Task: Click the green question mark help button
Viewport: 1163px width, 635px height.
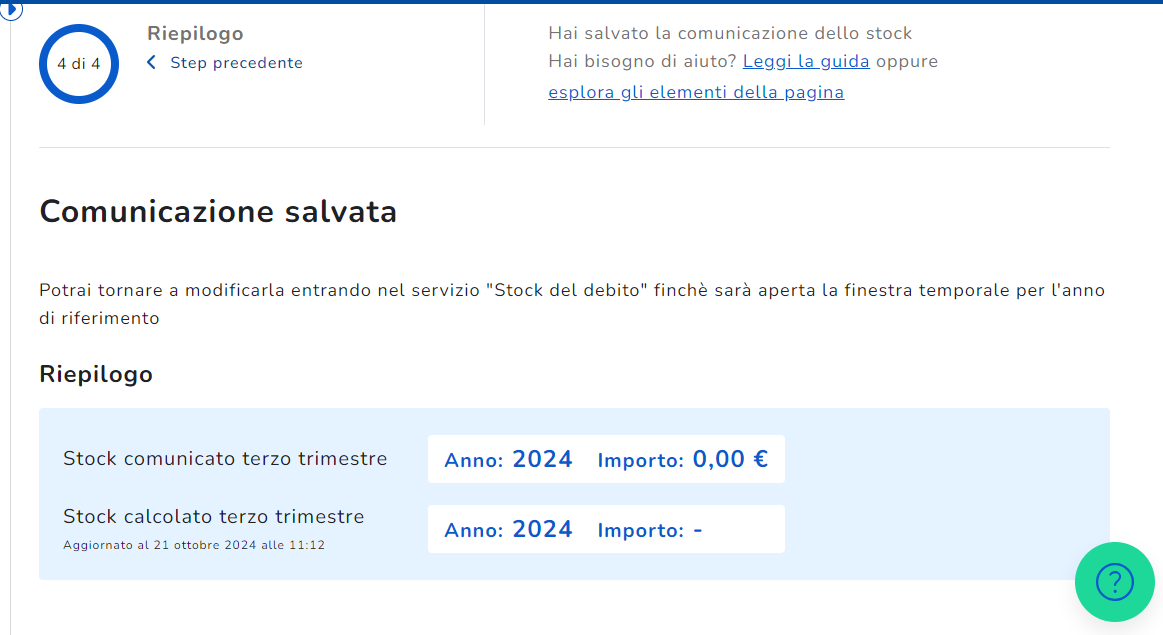Action: click(x=1114, y=581)
